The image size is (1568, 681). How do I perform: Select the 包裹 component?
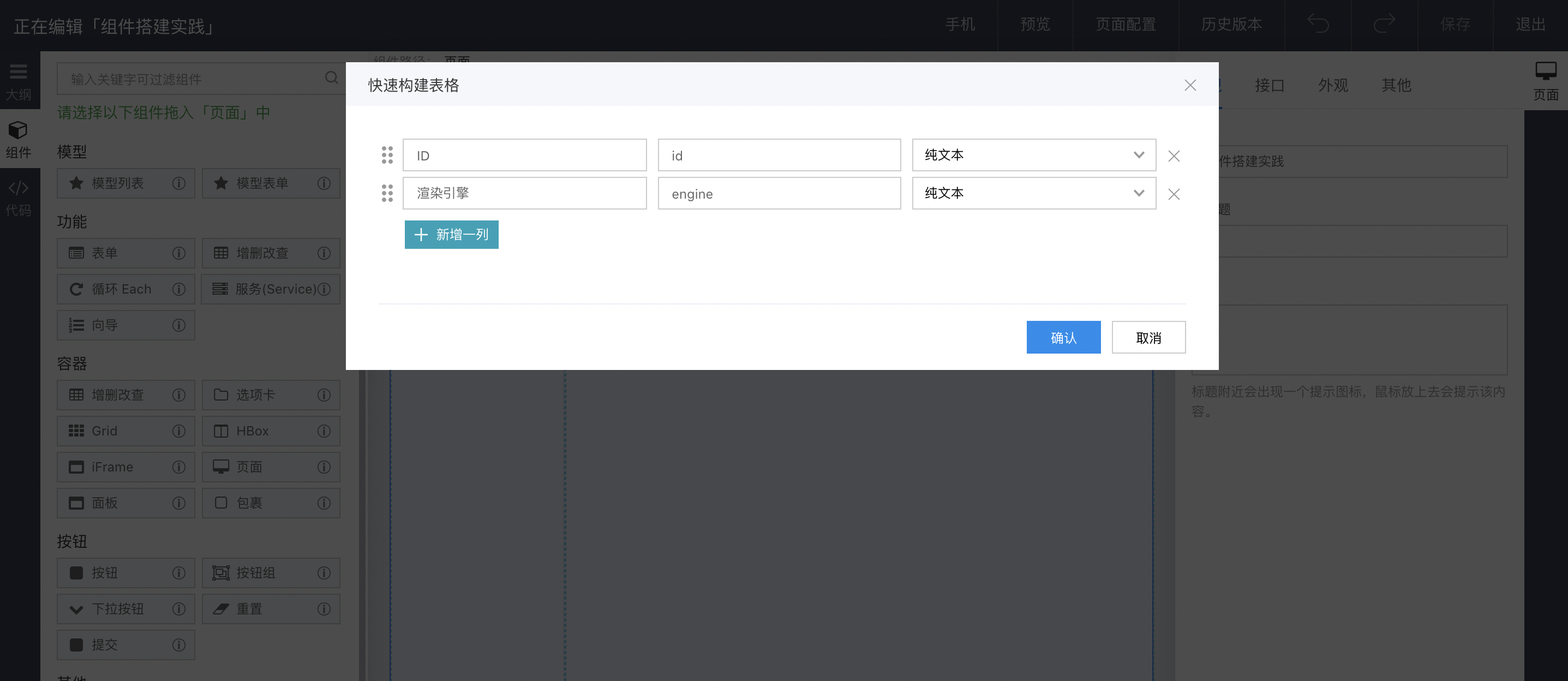(271, 503)
